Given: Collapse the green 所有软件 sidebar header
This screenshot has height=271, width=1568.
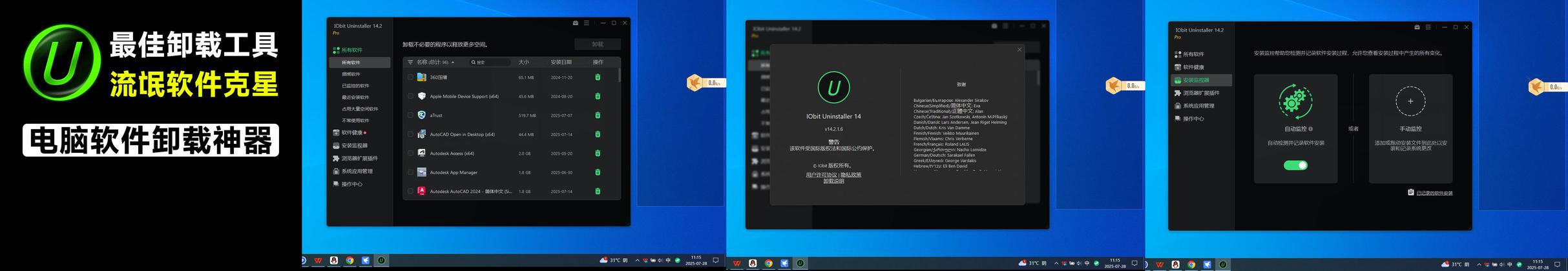Looking at the screenshot, I should pyautogui.click(x=348, y=50).
